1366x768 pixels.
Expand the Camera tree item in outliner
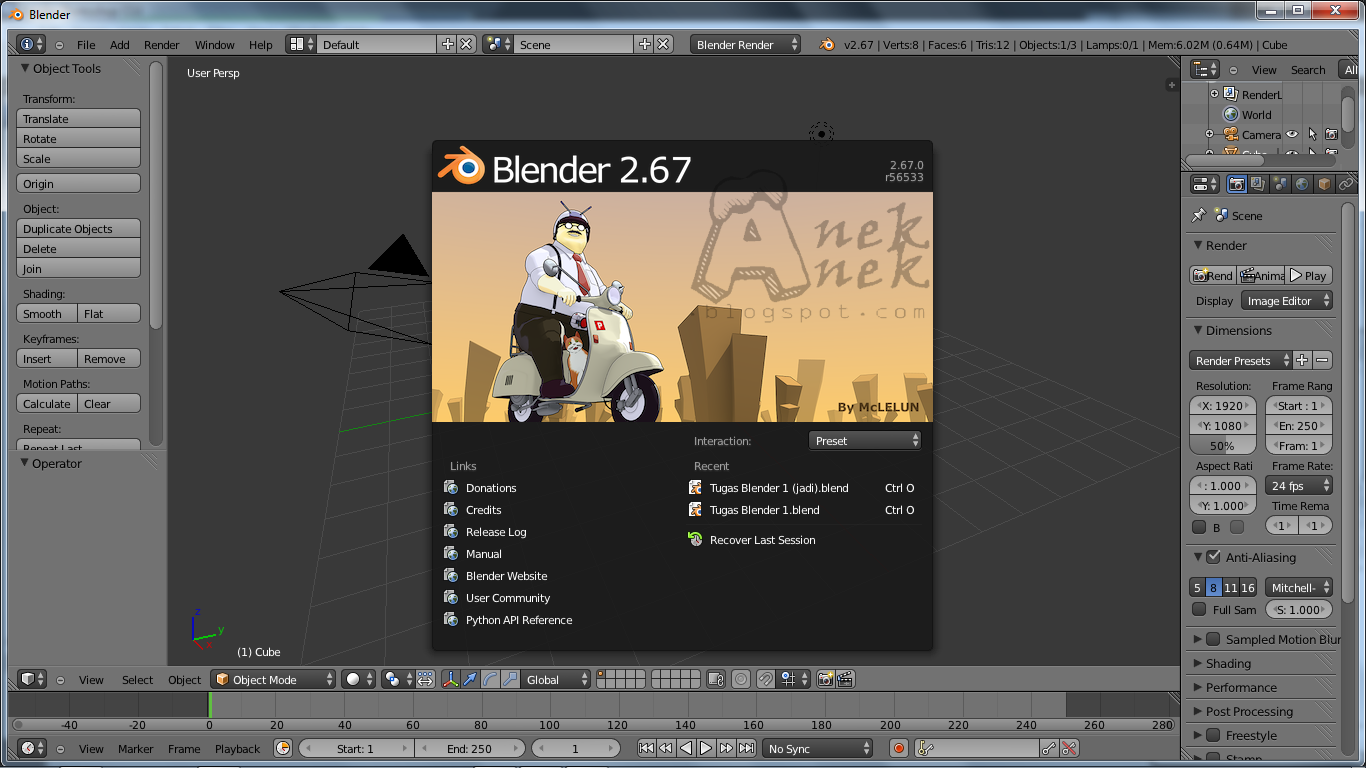coord(1209,134)
